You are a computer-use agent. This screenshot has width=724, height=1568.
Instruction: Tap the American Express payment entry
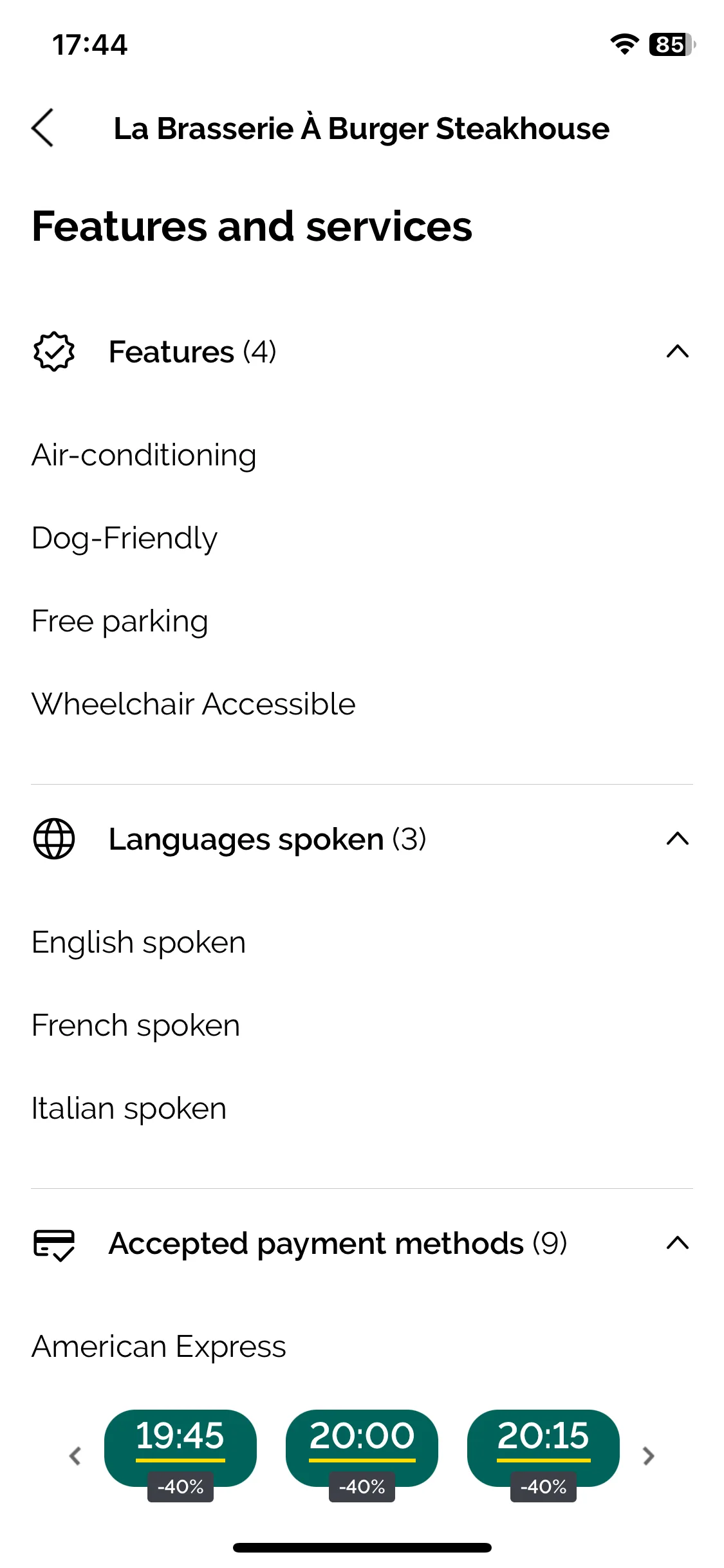(x=159, y=1347)
